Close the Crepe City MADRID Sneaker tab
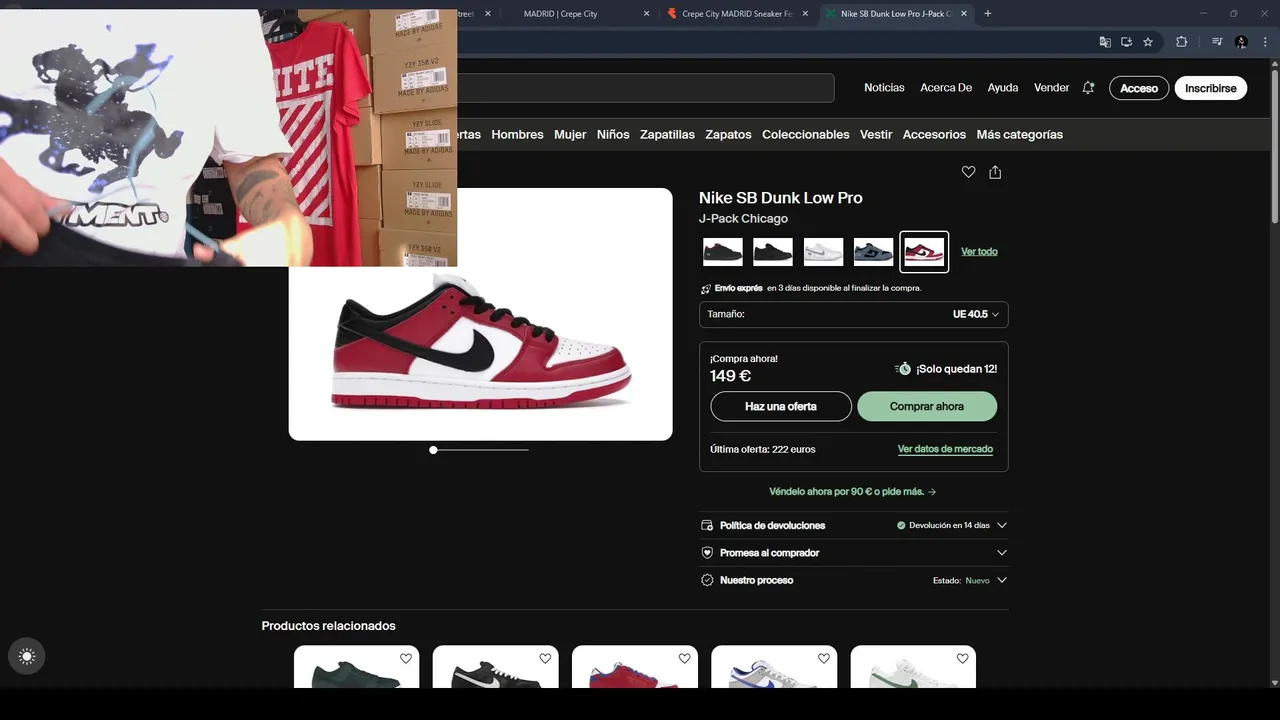 pyautogui.click(x=805, y=14)
